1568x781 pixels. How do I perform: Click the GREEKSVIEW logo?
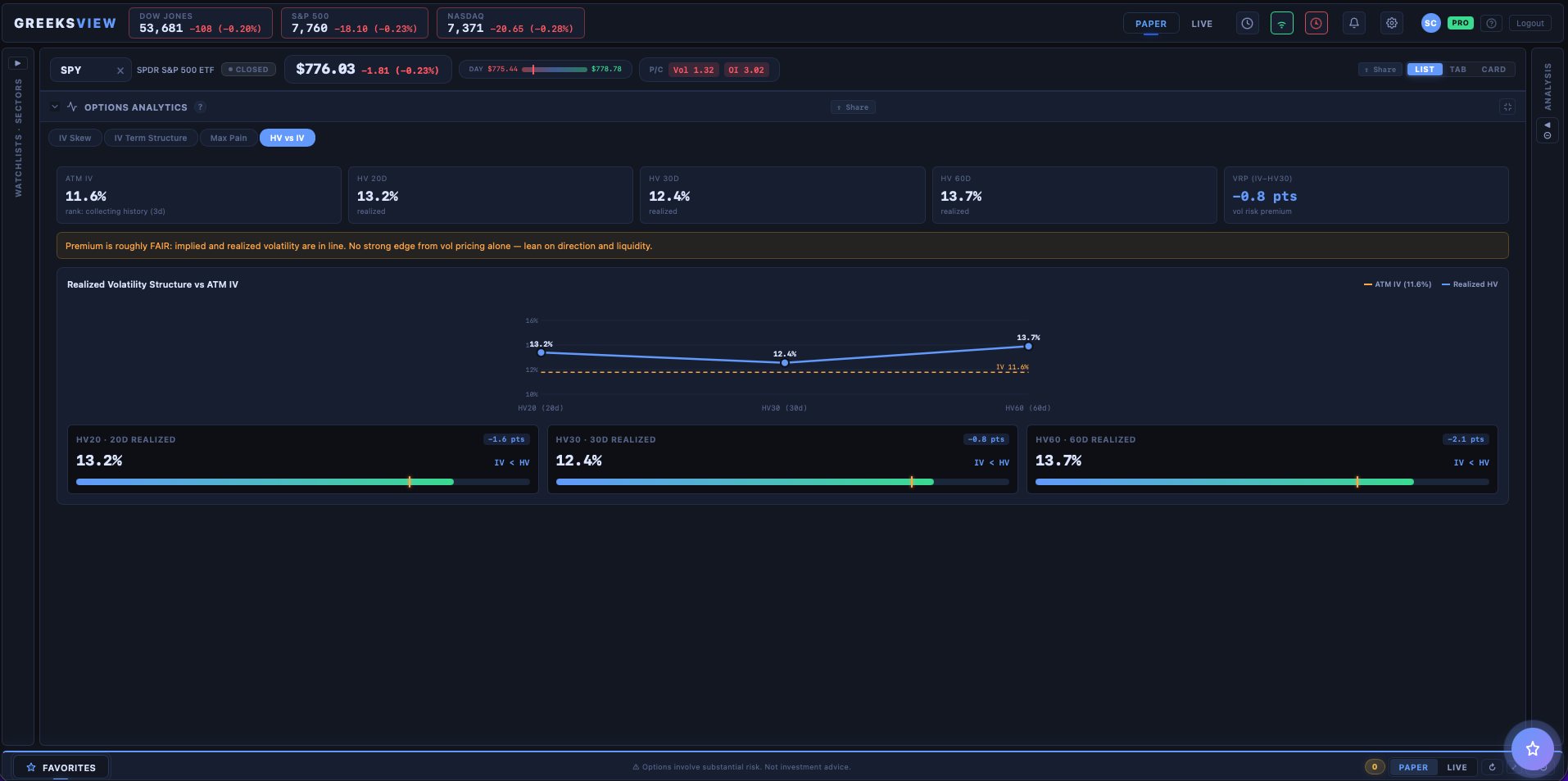(x=66, y=24)
